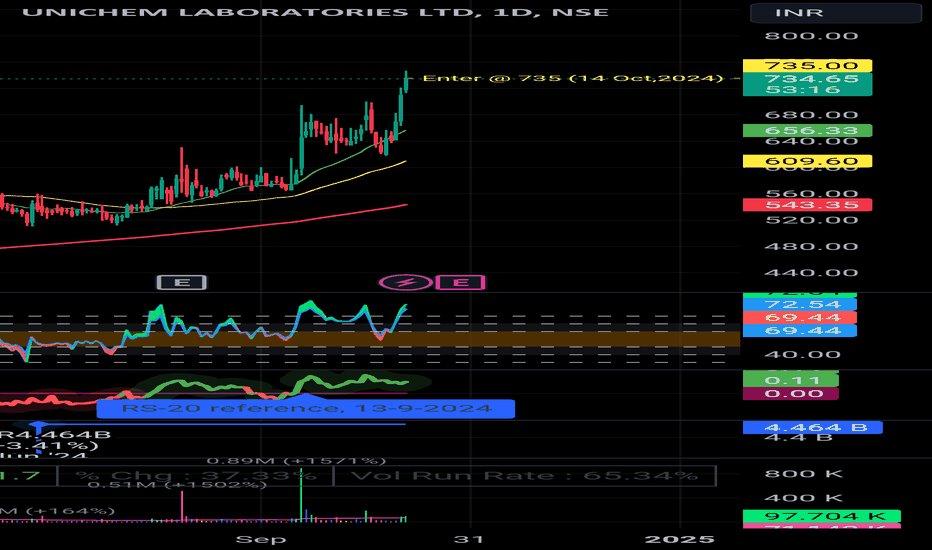Click the '0.89M (+1571%)' volume annotation
Image resolution: width=932 pixels, height=550 pixels.
[x=296, y=461]
